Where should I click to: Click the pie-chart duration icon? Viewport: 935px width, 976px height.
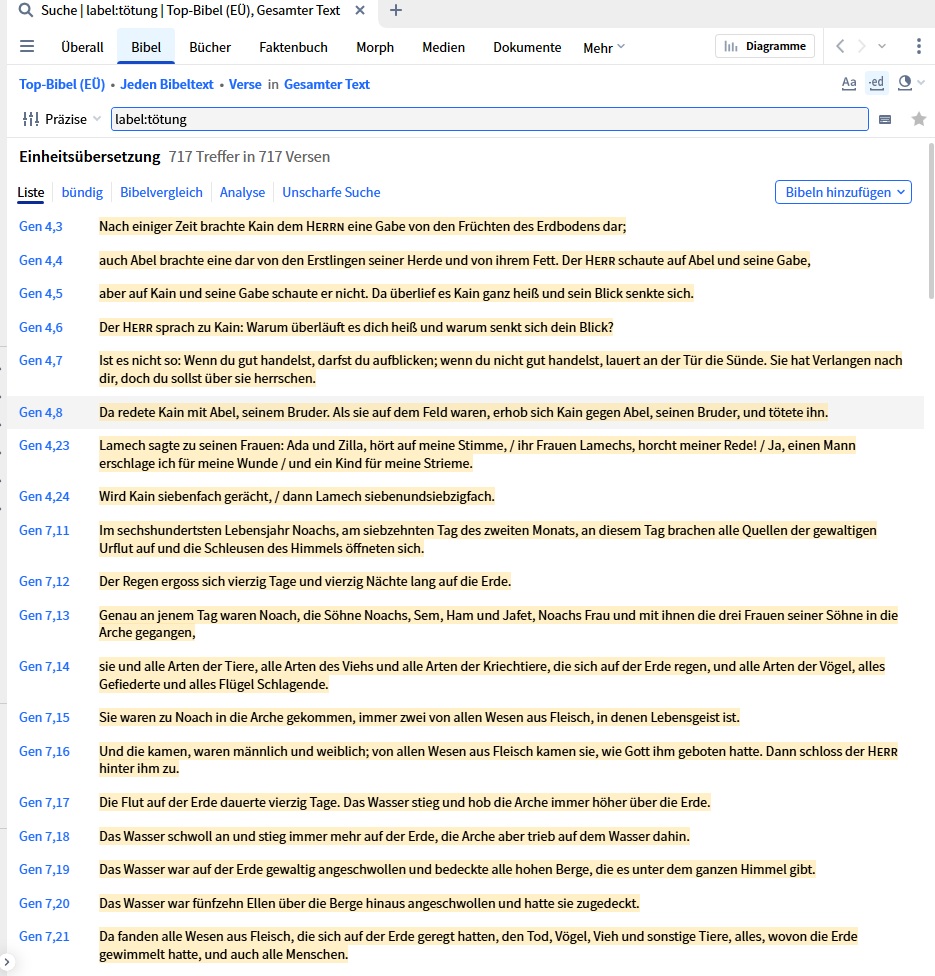tap(903, 83)
